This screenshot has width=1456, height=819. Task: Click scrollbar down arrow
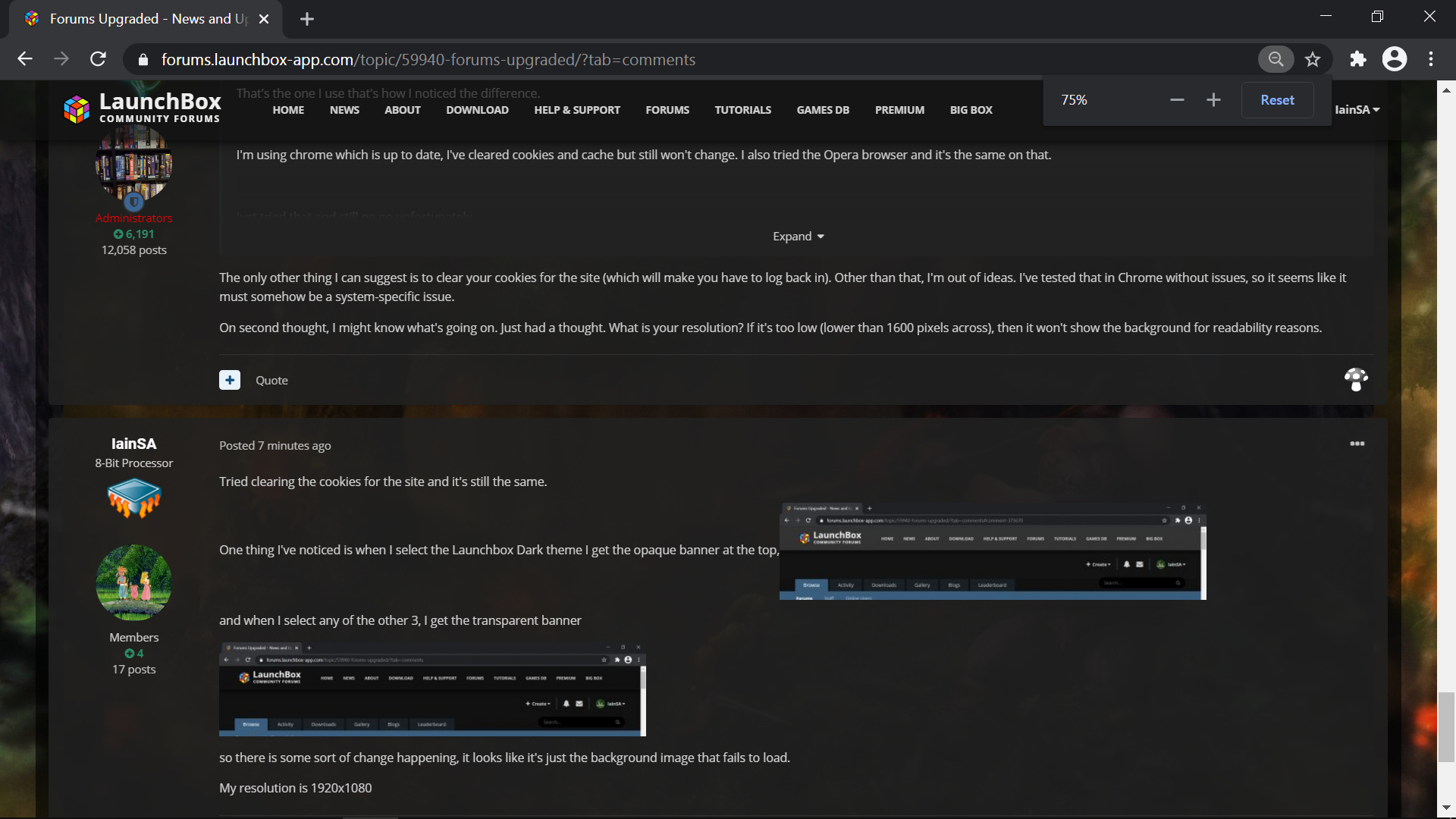[1447, 808]
